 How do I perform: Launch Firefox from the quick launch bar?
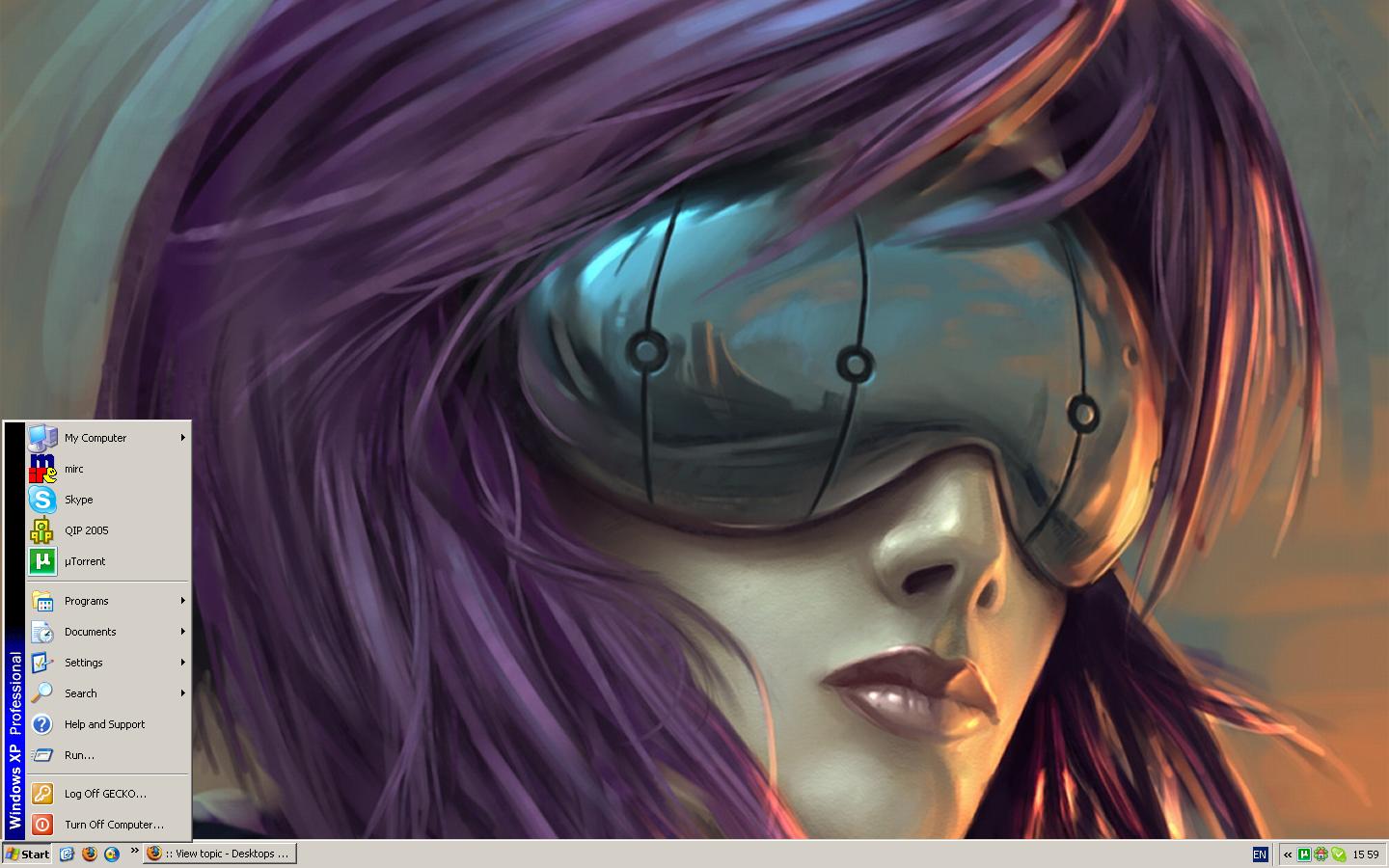pos(90,854)
